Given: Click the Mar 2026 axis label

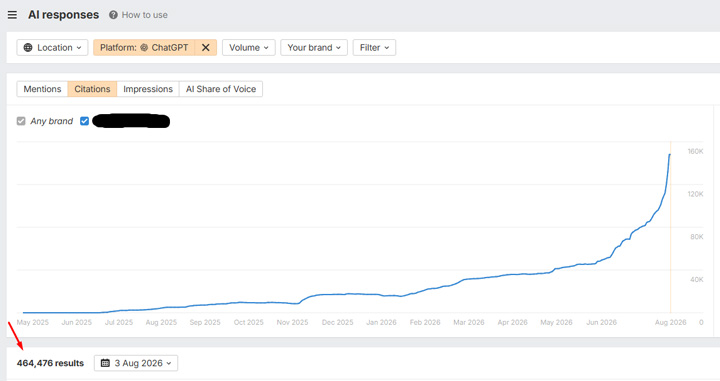Looking at the screenshot, I should pos(469,322).
